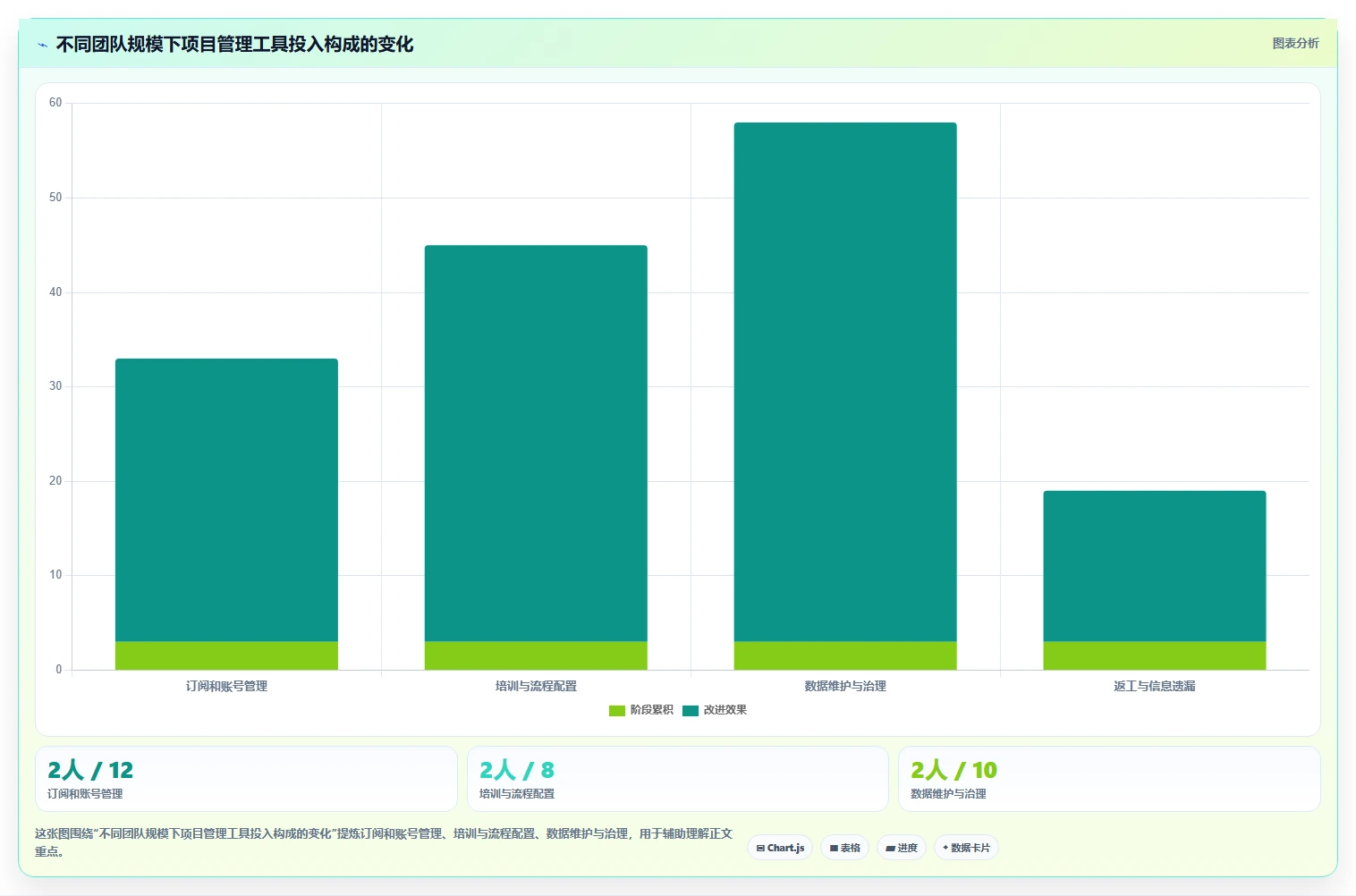Viewport: 1356px width, 896px height.
Task: Click the y-axis value 60
Action: click(x=55, y=103)
